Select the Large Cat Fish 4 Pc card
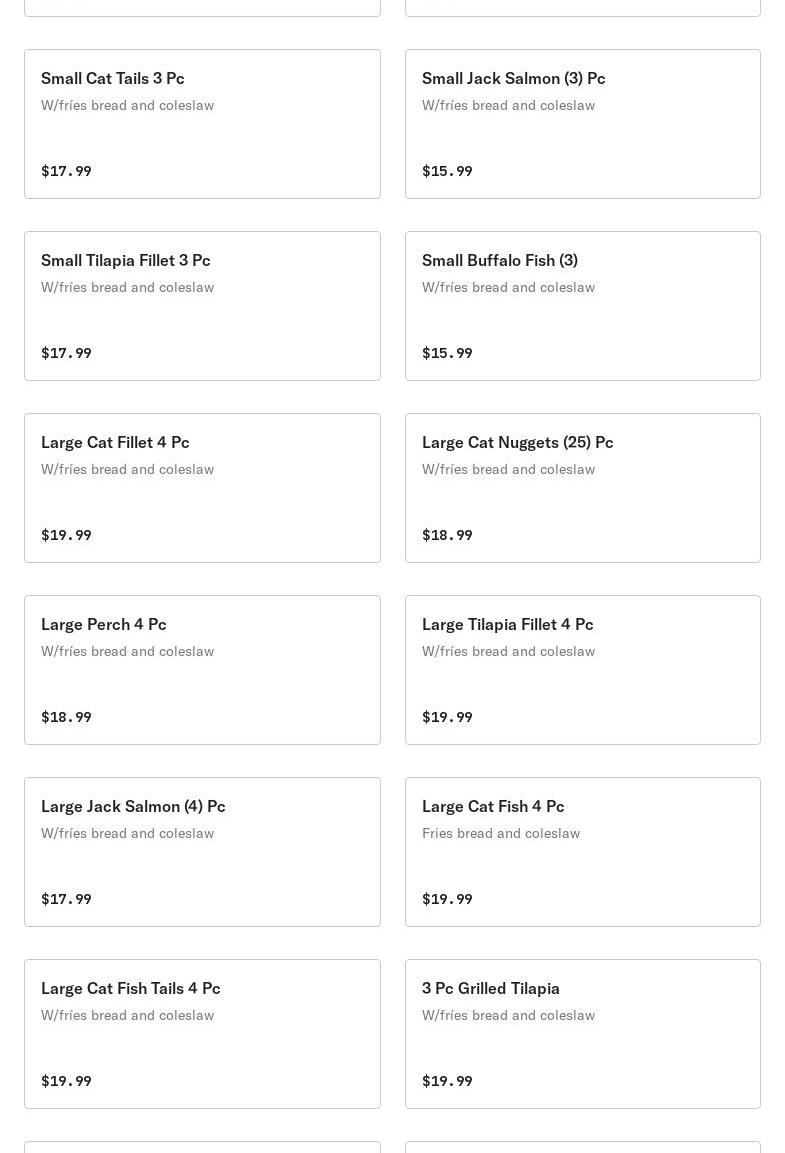The width and height of the screenshot is (785, 1153). pos(582,852)
